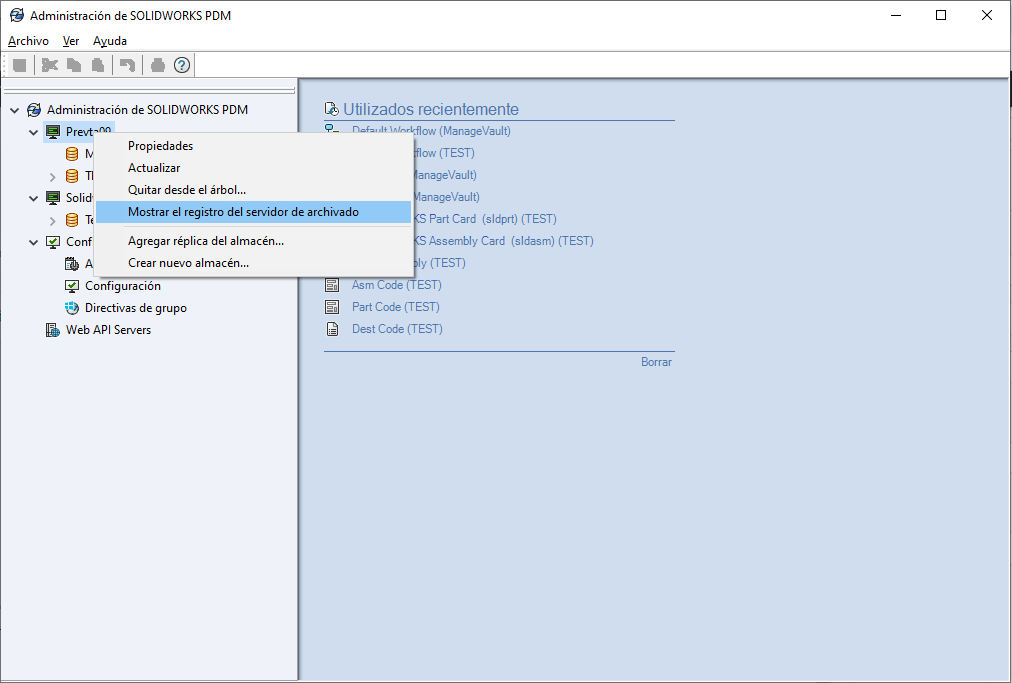The width and height of the screenshot is (1012, 683).
Task: Choose Crear nuevo almacén option
Action: tap(253, 263)
